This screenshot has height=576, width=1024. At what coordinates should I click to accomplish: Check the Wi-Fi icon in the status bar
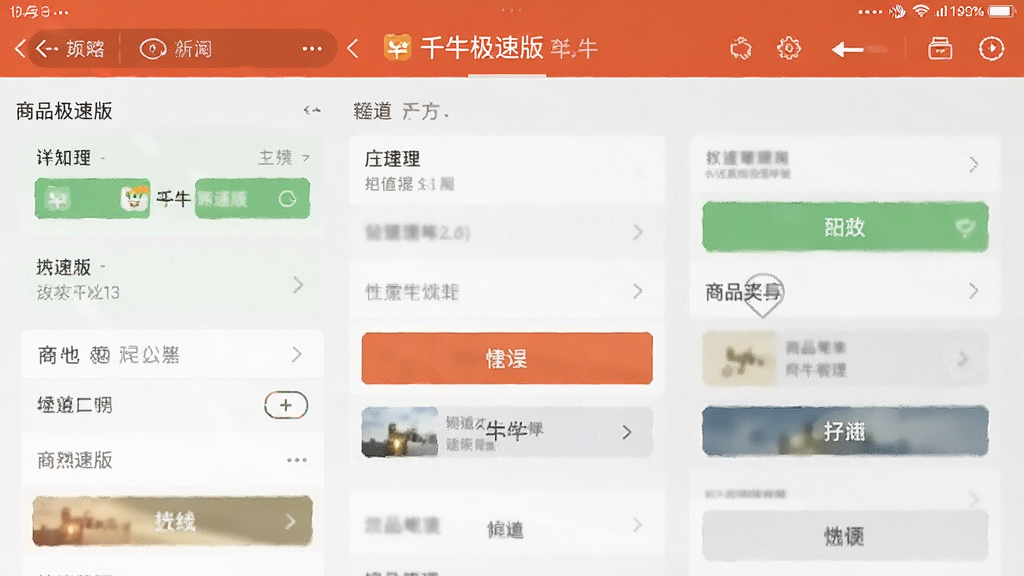(921, 11)
